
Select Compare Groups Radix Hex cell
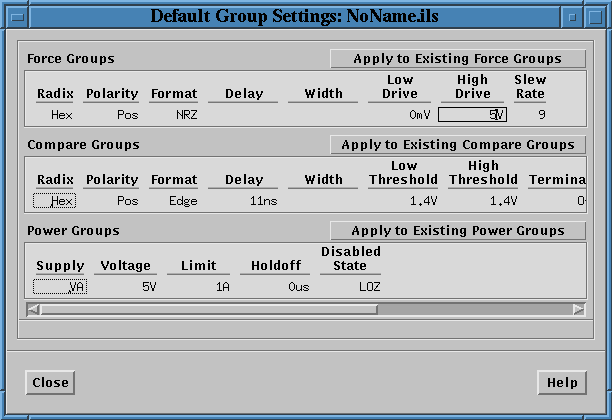[55, 201]
